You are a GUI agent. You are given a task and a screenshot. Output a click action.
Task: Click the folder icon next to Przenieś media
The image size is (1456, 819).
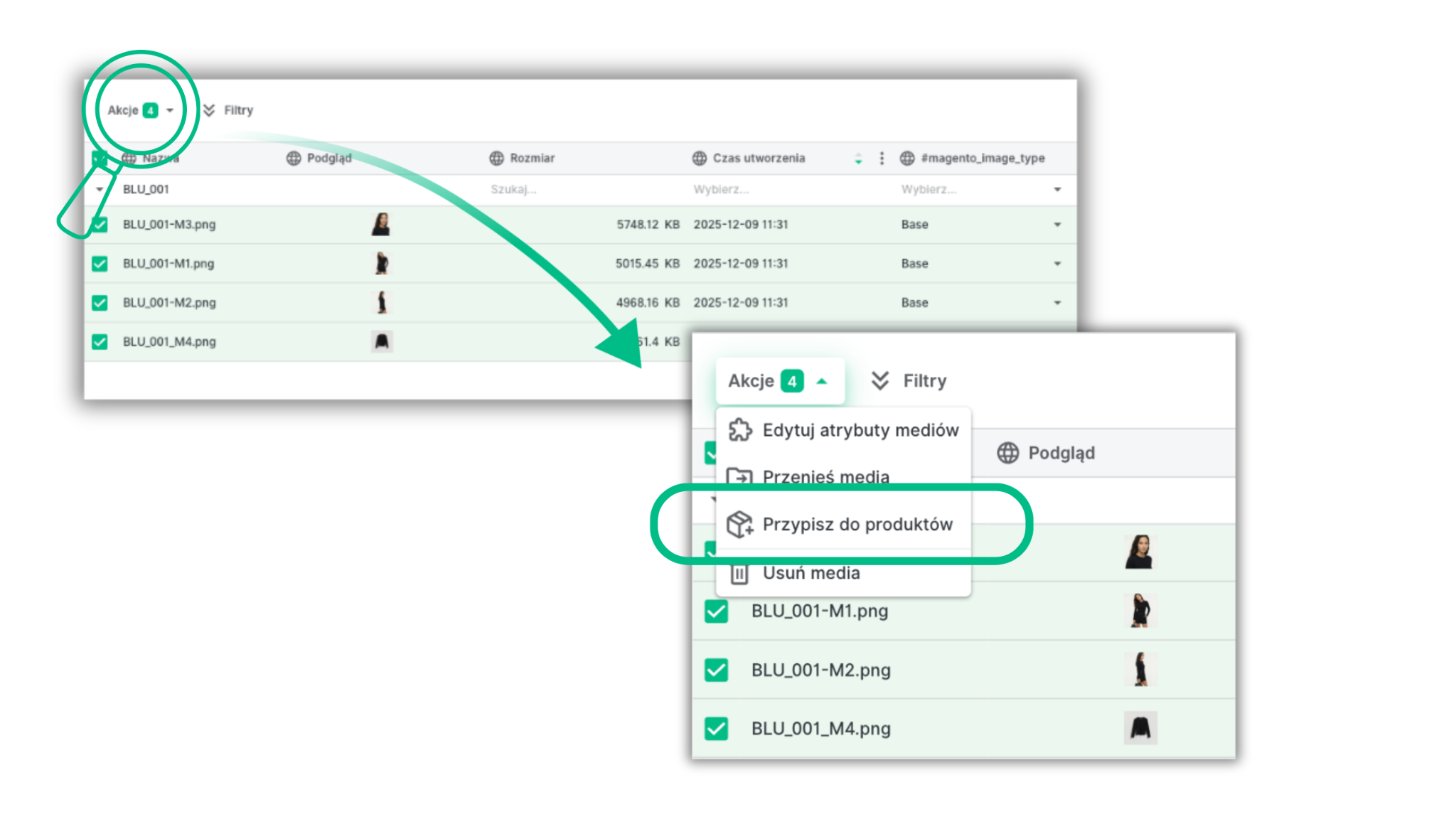coord(739,476)
